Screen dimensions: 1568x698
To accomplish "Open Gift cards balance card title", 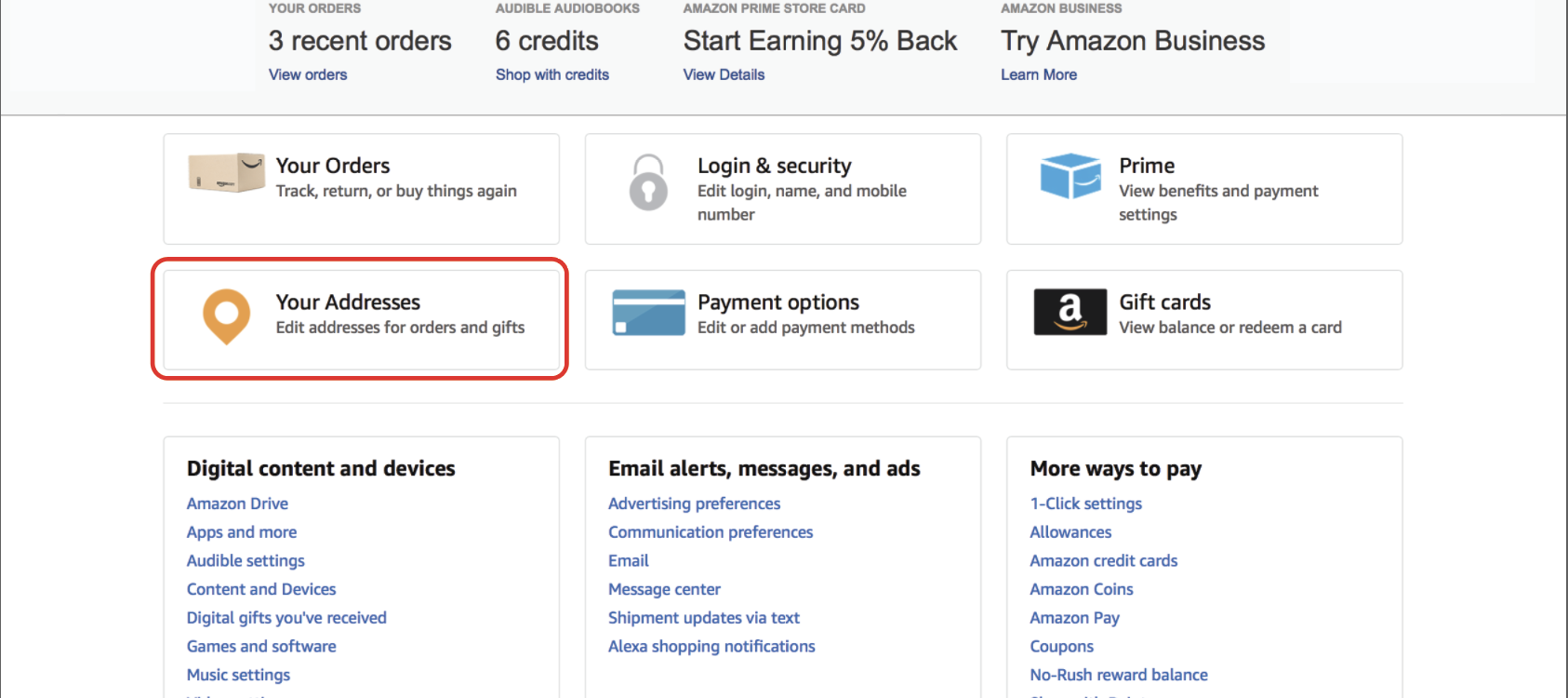I will pyautogui.click(x=1164, y=302).
